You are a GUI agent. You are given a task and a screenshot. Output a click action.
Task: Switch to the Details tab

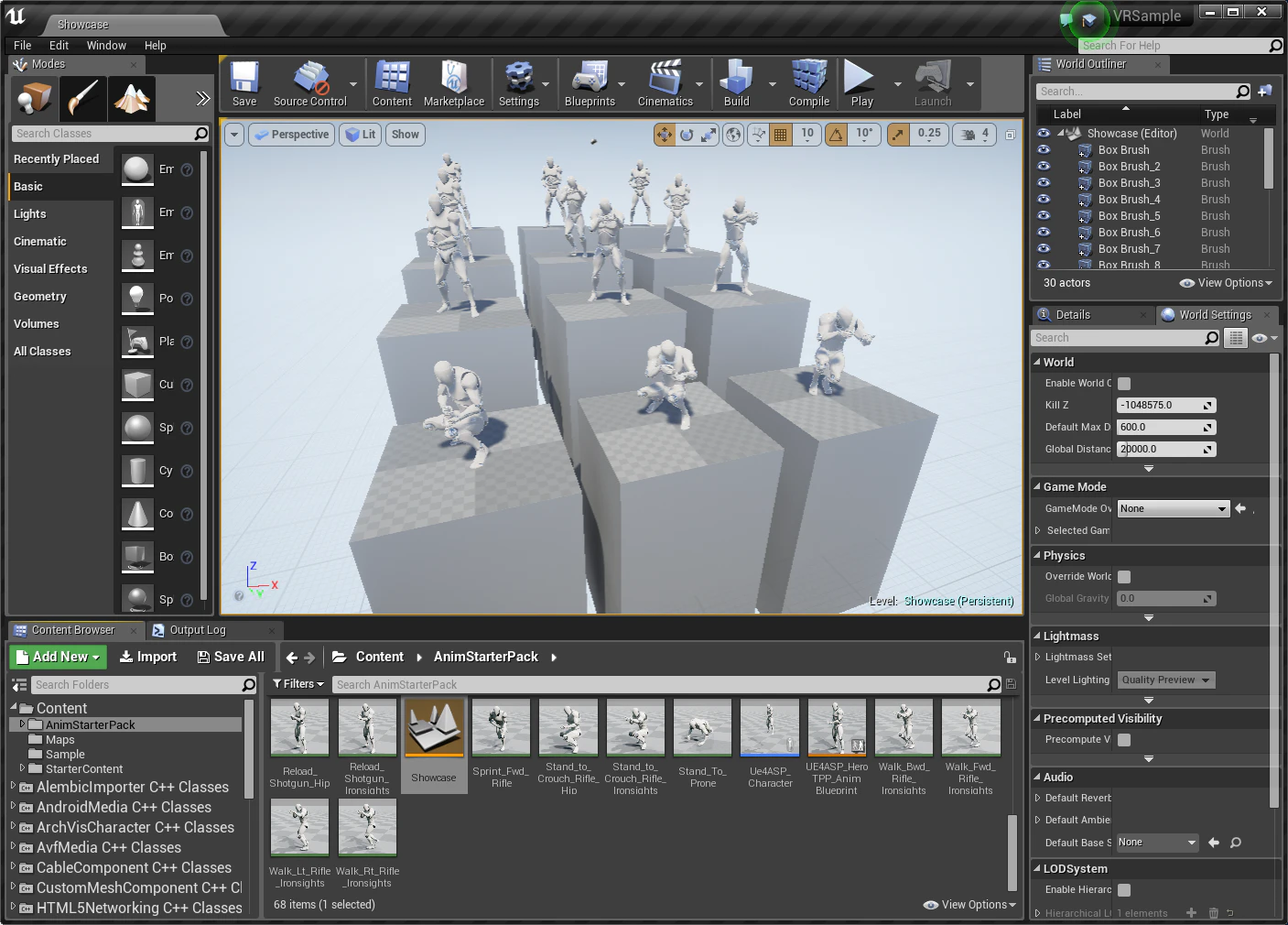pyautogui.click(x=1073, y=315)
